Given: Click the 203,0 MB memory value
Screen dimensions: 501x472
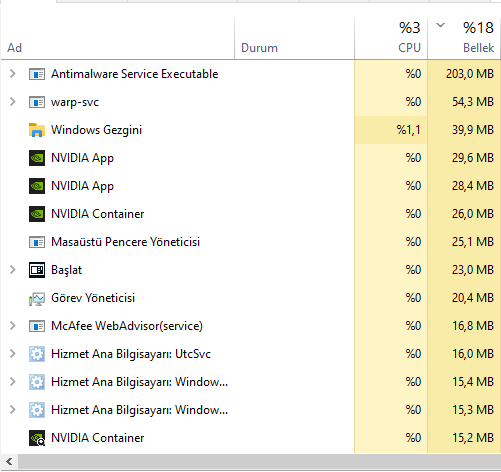Looking at the screenshot, I should coord(470,74).
